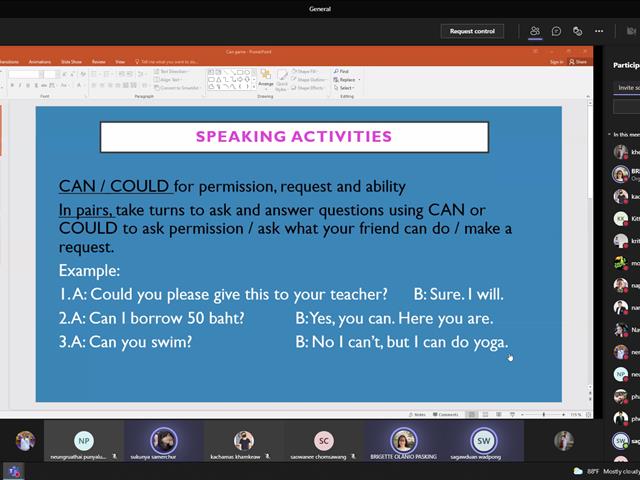Click the SPEAKING ACTIVITIES title box
The height and width of the screenshot is (480, 640).
pyautogui.click(x=294, y=137)
